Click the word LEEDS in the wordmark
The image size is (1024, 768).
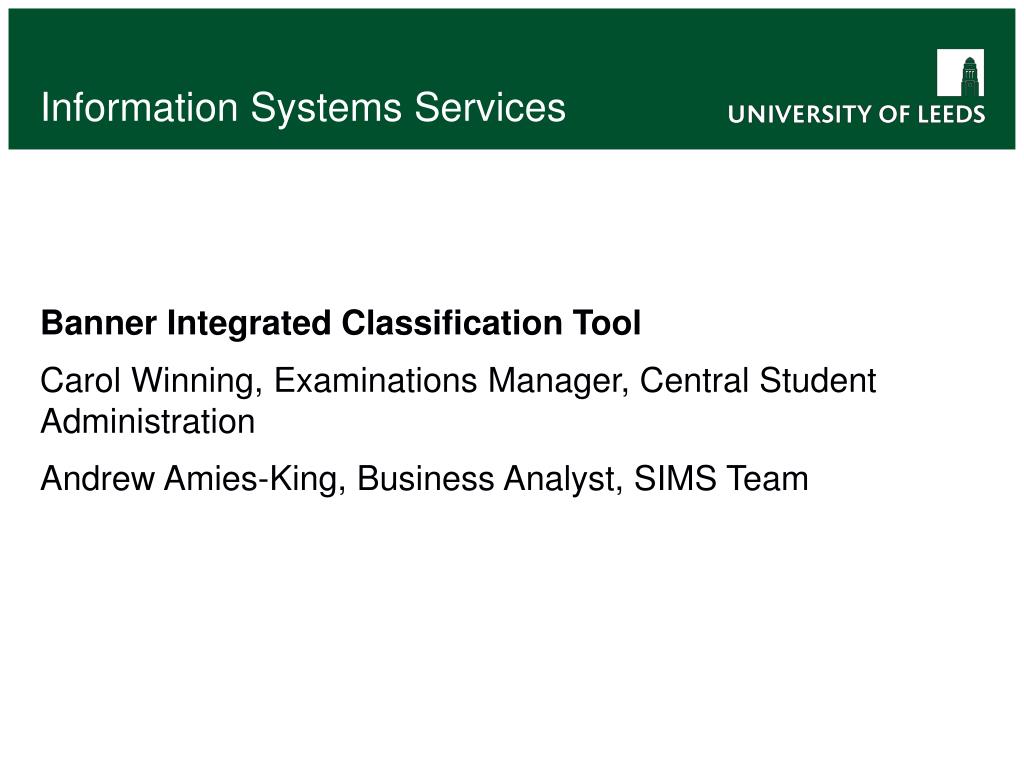(952, 114)
